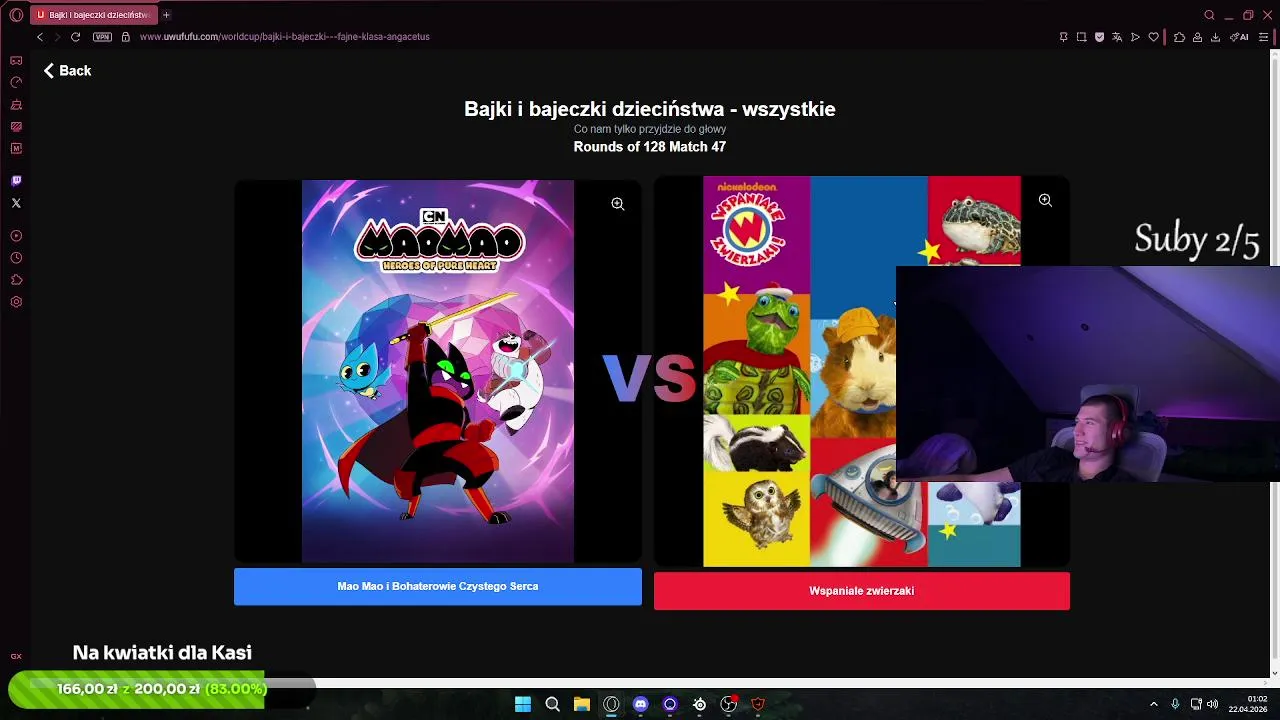Screen dimensions: 1280x720
Task: Open GX Cleaner icon in sidebar
Action: click(x=16, y=104)
